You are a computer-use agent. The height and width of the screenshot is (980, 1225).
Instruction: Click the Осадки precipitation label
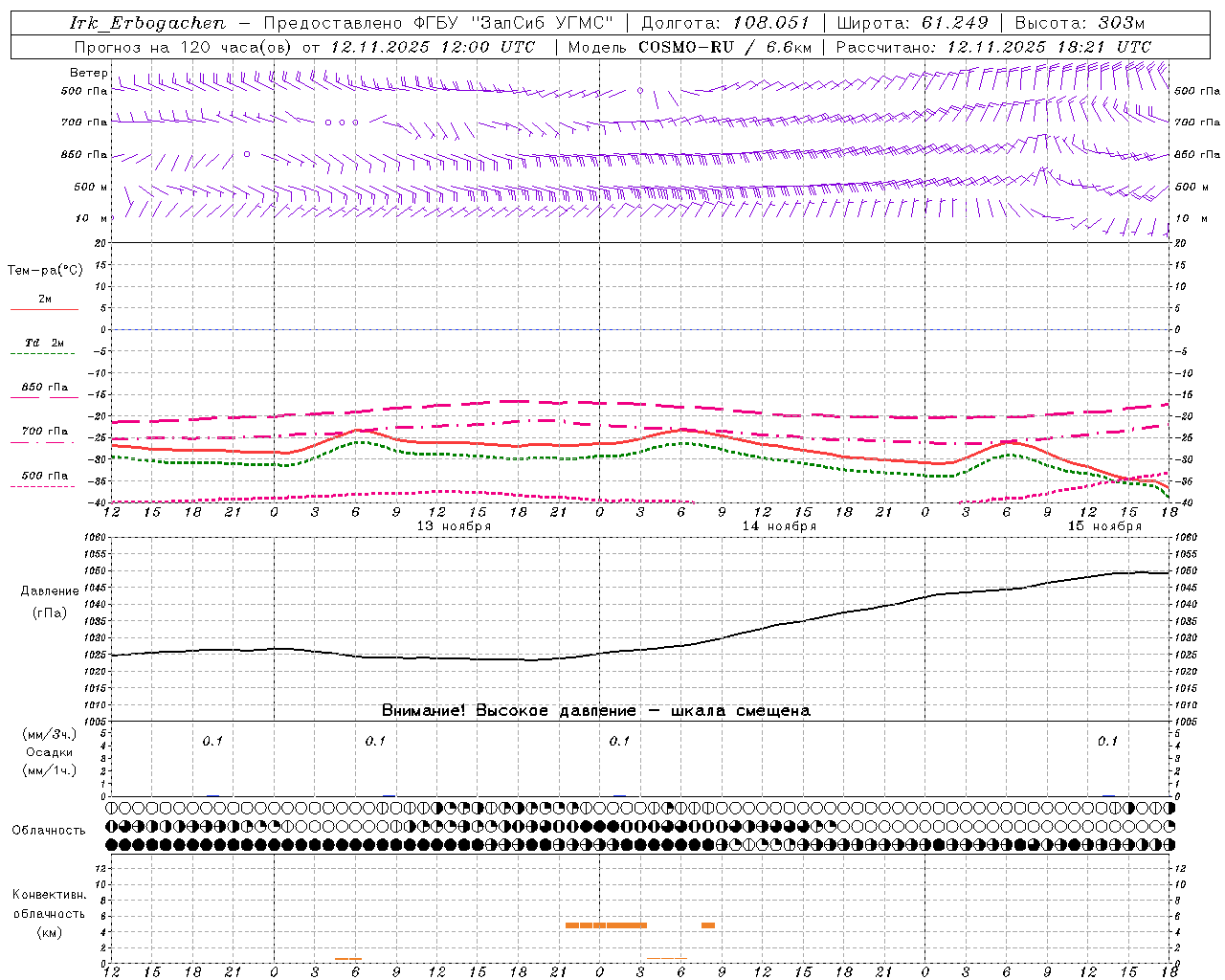coord(50,752)
